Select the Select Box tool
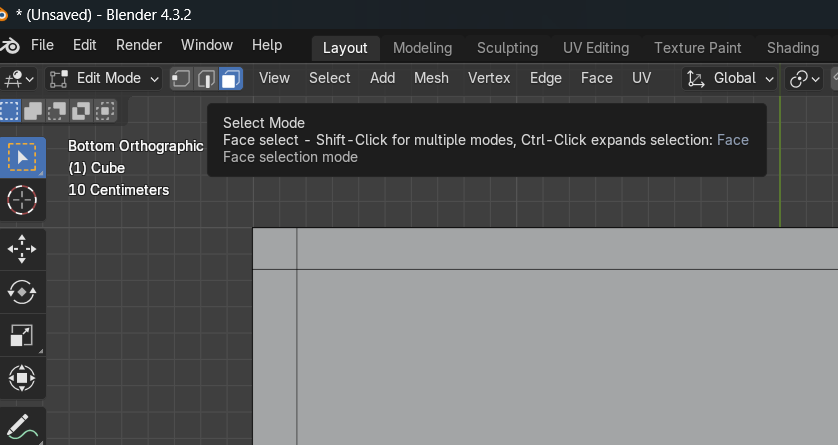This screenshot has height=445, width=838. coord(21,157)
